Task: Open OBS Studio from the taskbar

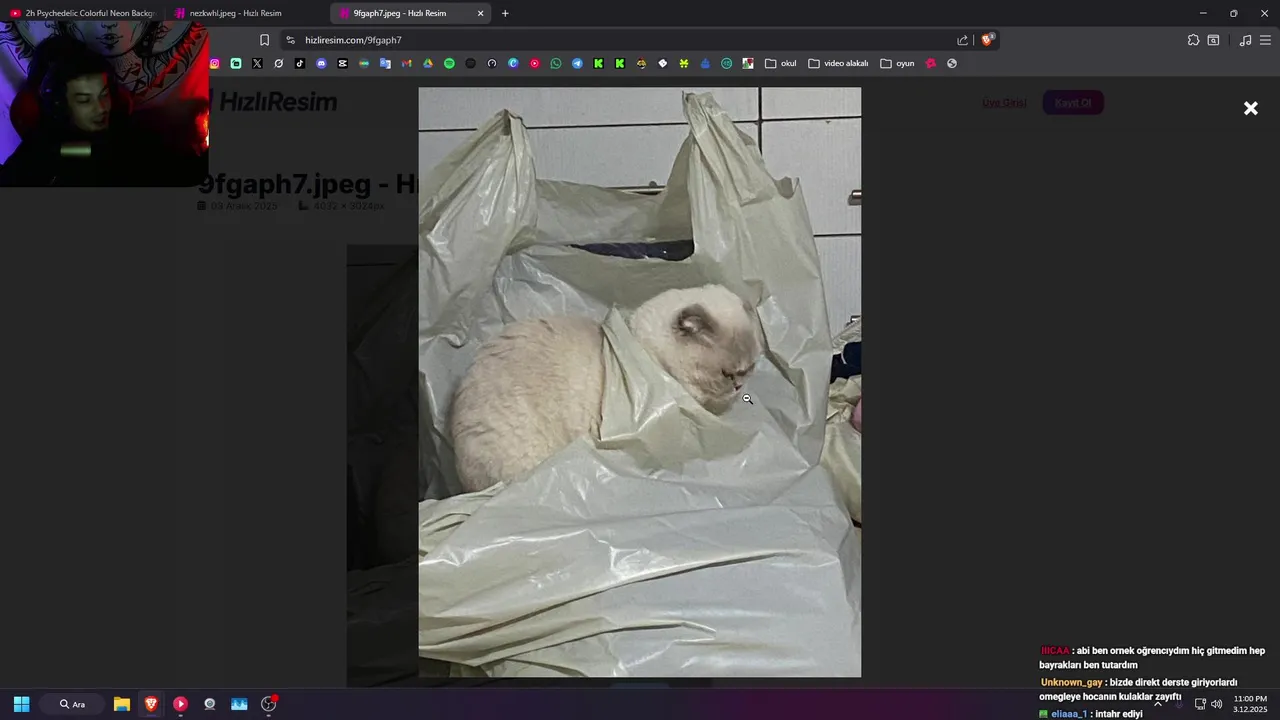Action: click(268, 704)
